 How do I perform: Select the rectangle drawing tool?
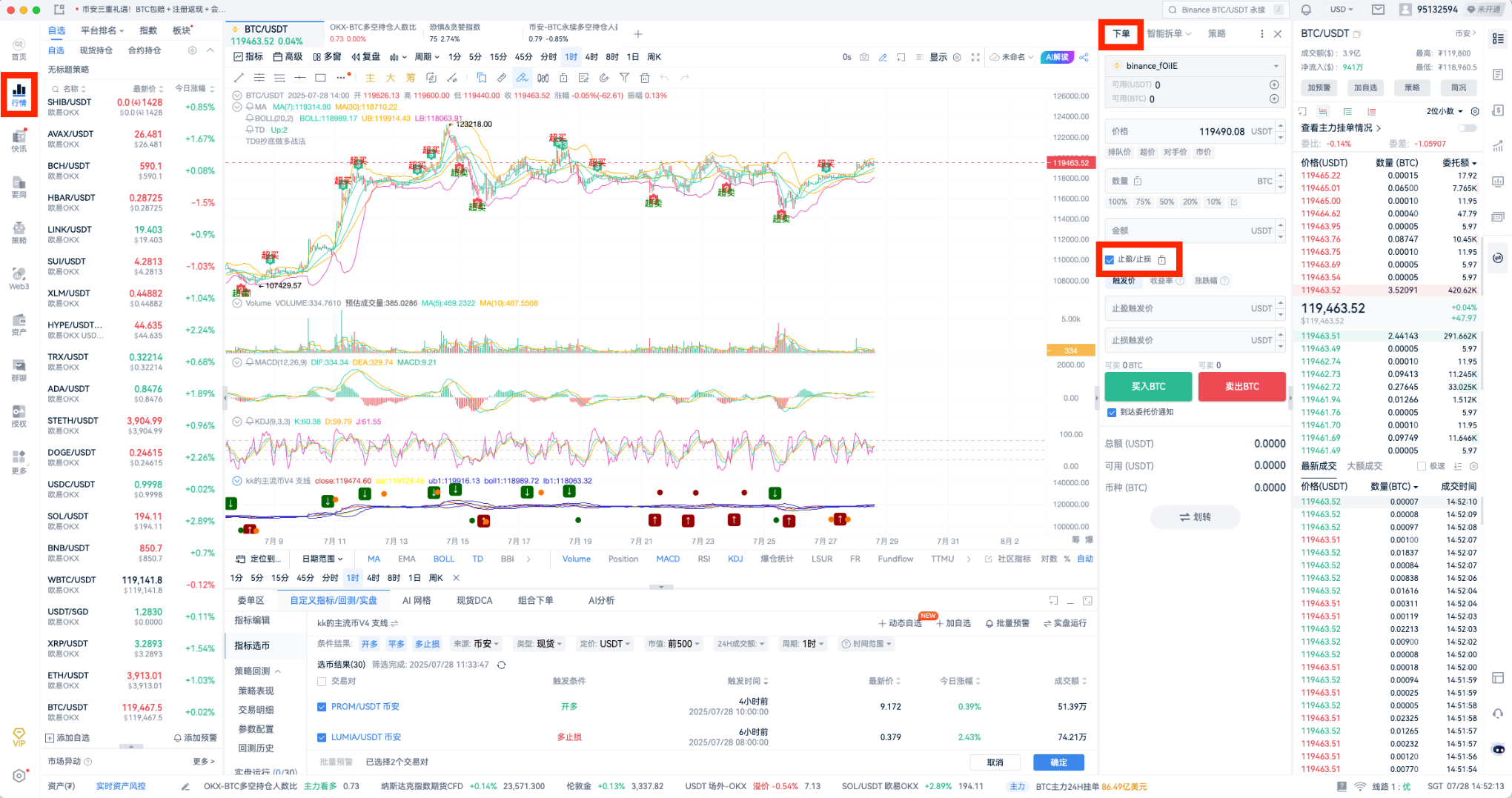click(x=320, y=78)
